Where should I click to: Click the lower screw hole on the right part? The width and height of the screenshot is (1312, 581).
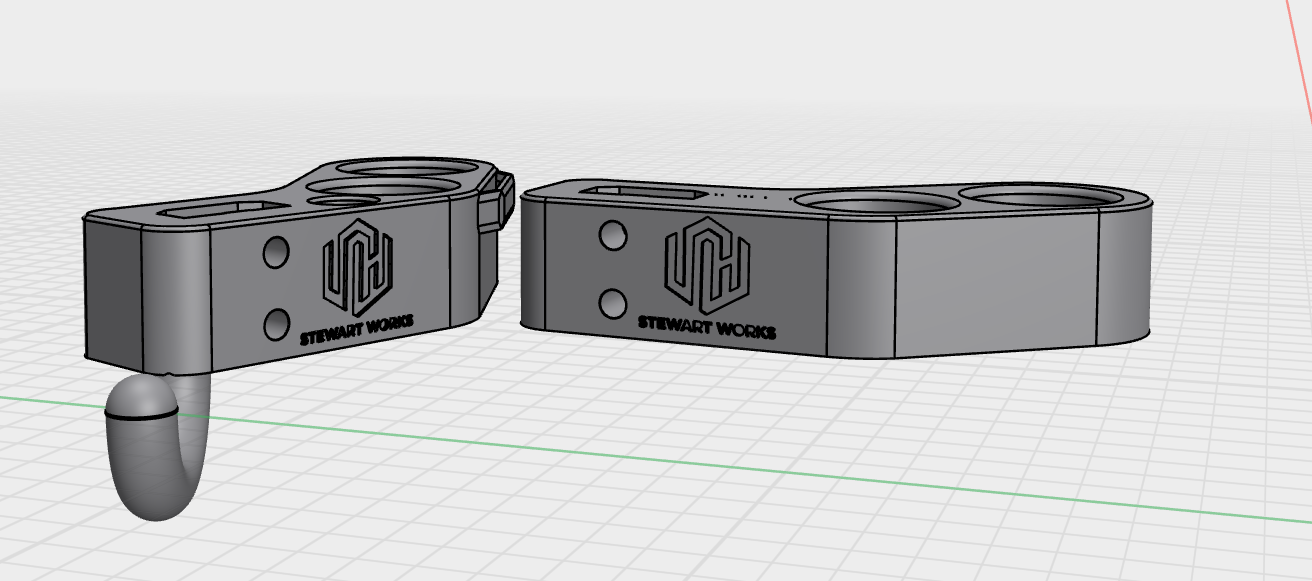pyautogui.click(x=612, y=301)
